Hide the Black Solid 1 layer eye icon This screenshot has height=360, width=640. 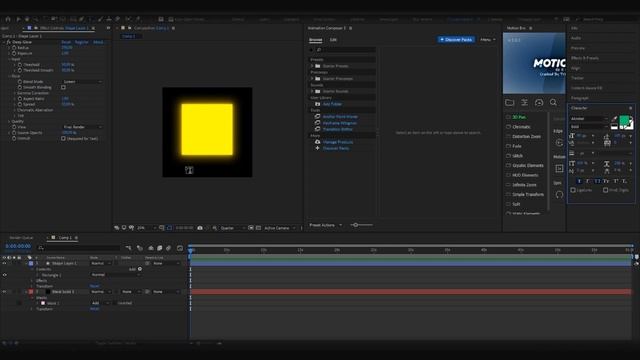tap(4, 292)
